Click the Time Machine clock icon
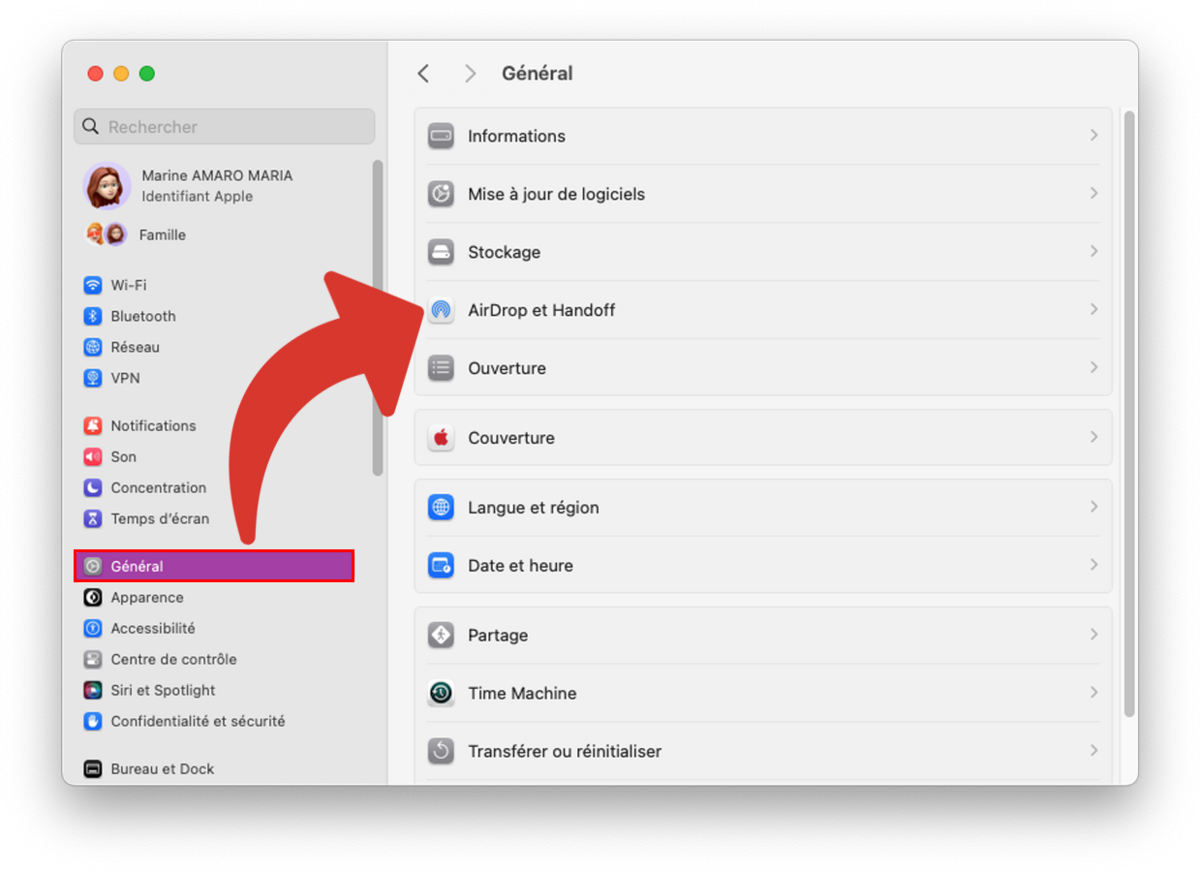The image size is (1200, 872). pyautogui.click(x=441, y=693)
